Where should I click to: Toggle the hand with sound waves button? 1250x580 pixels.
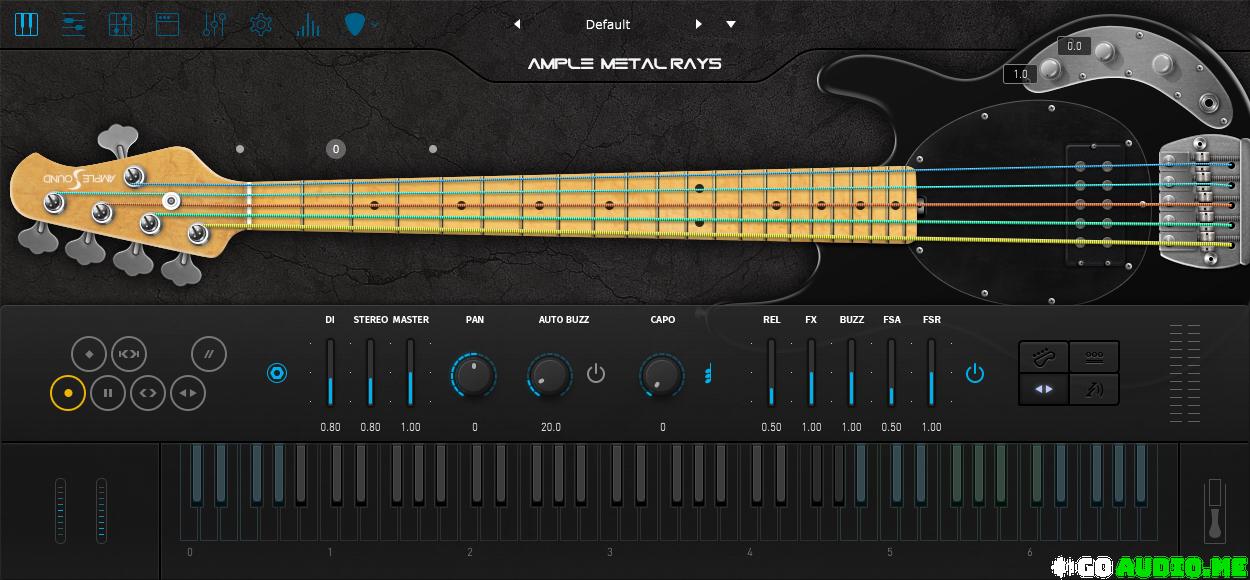(x=1094, y=389)
